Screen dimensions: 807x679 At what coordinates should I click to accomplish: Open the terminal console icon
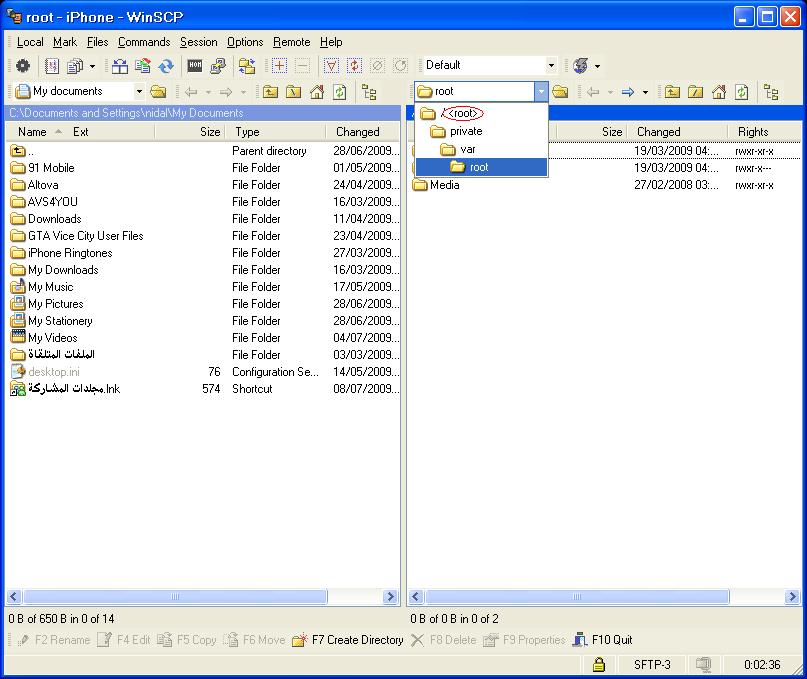(195, 66)
